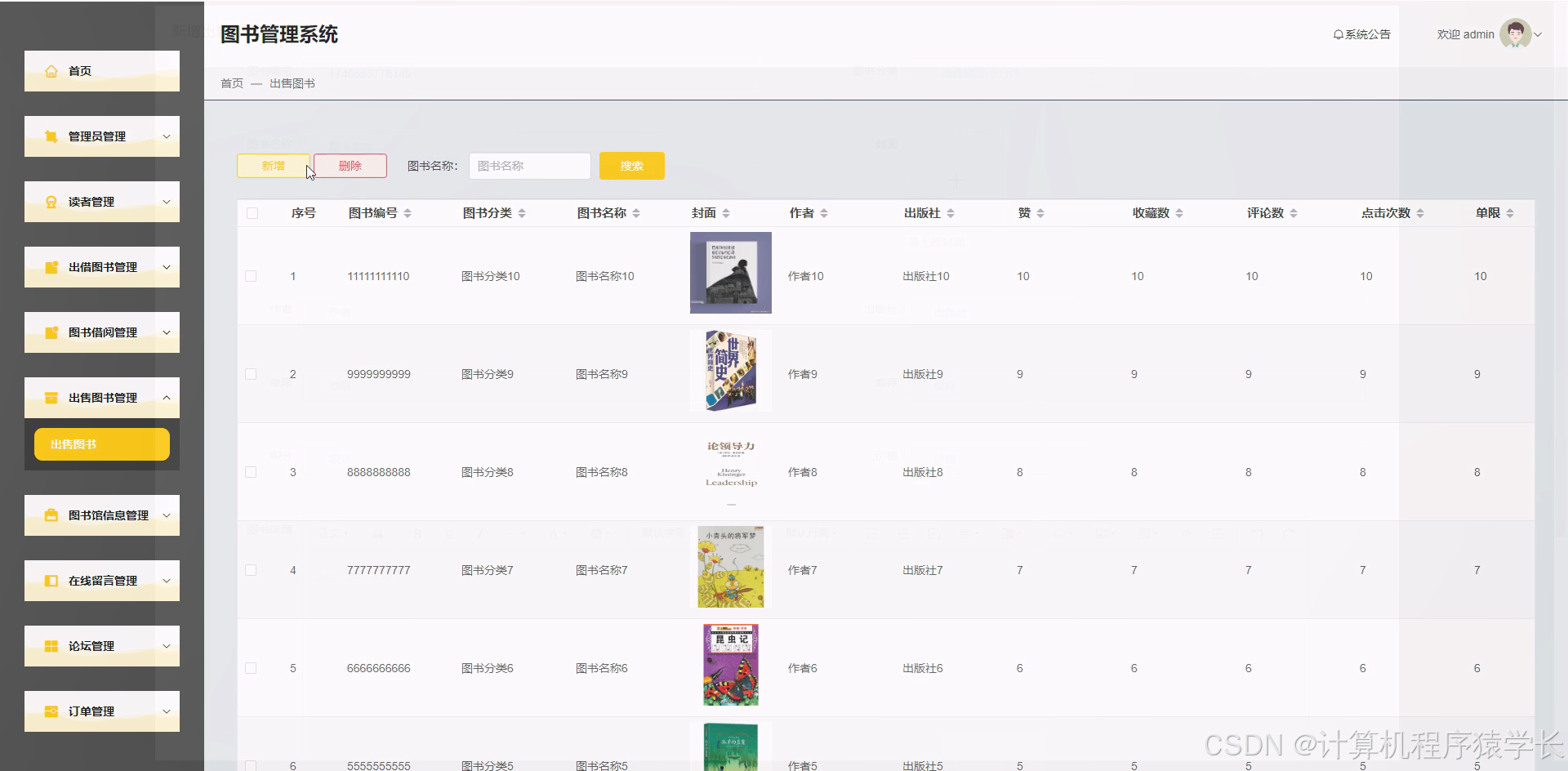Image resolution: width=1568 pixels, height=771 pixels.
Task: Click the 新增 add button
Action: pos(274,166)
